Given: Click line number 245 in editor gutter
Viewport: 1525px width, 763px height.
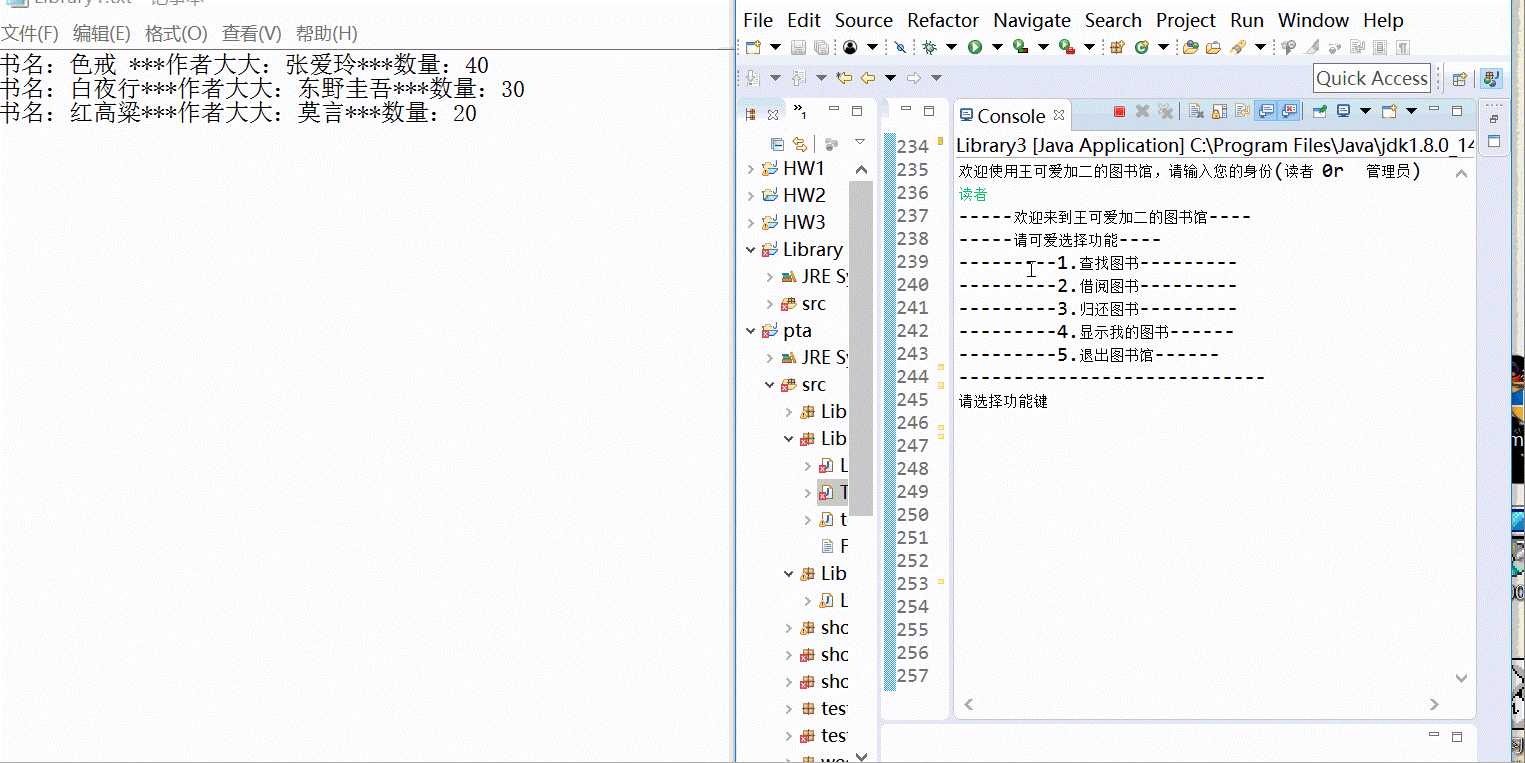Looking at the screenshot, I should click(913, 400).
